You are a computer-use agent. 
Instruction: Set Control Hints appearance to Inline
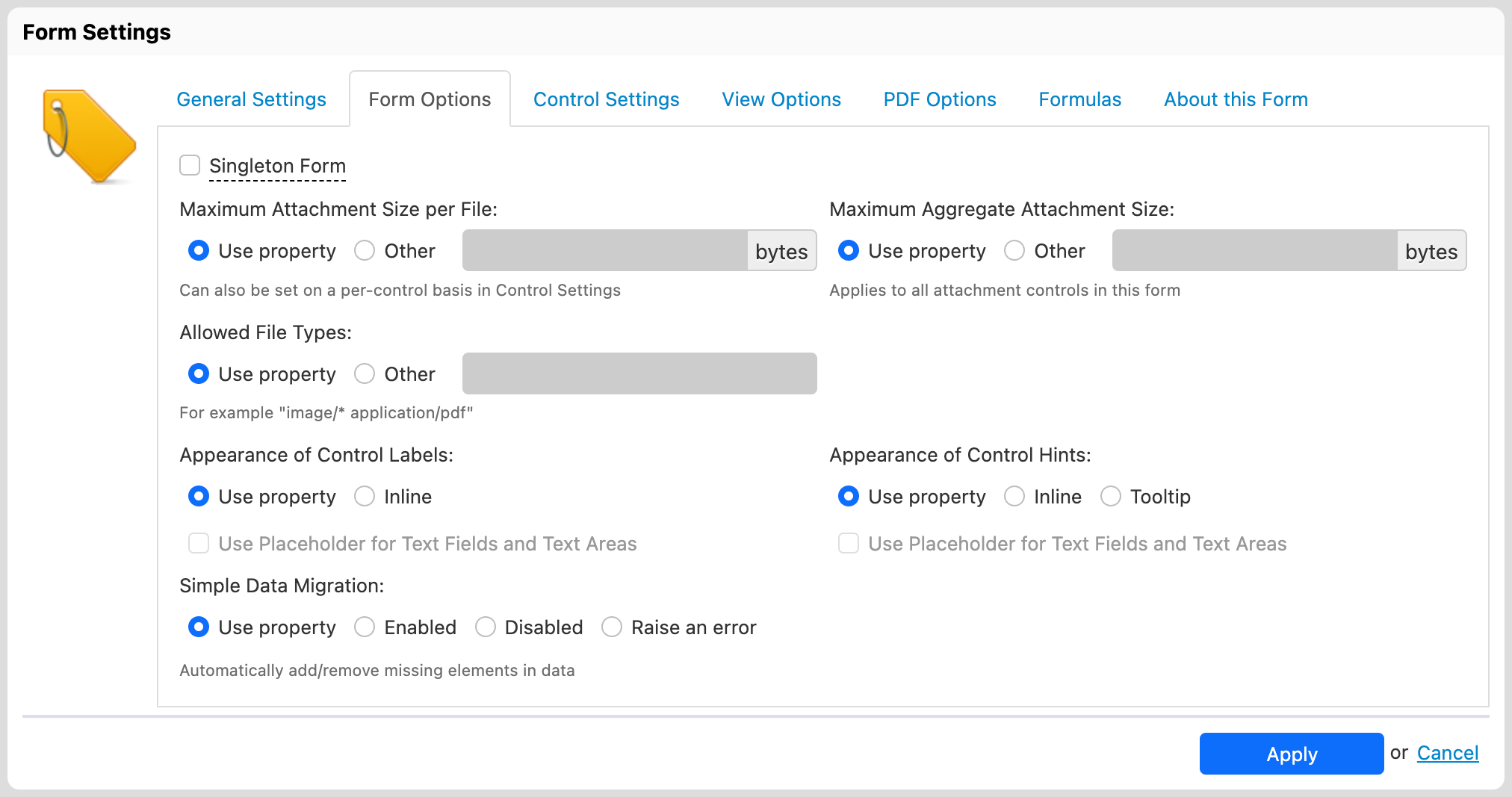1014,497
